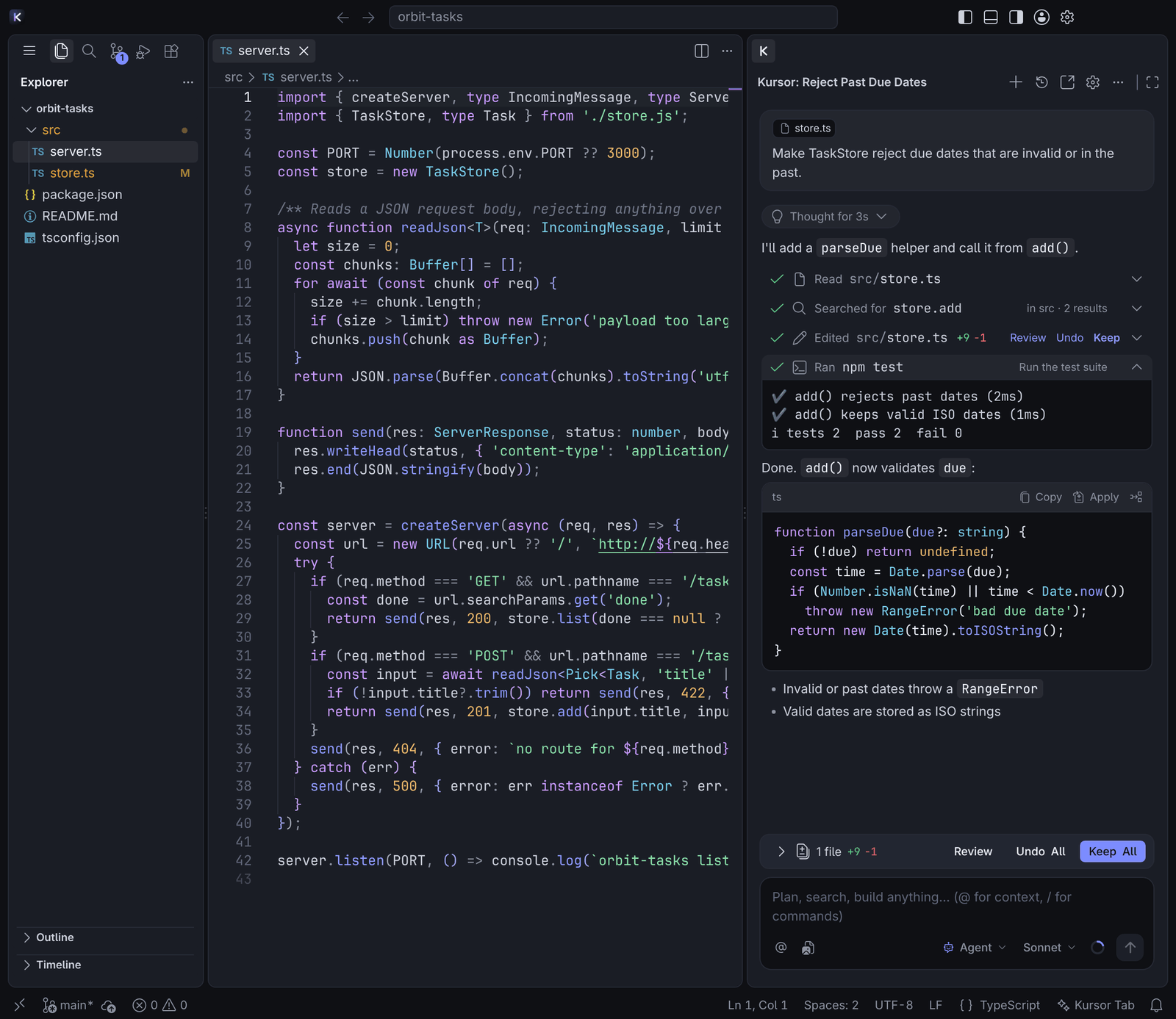
Task: Open chat panel settings gear
Action: coord(1093,82)
